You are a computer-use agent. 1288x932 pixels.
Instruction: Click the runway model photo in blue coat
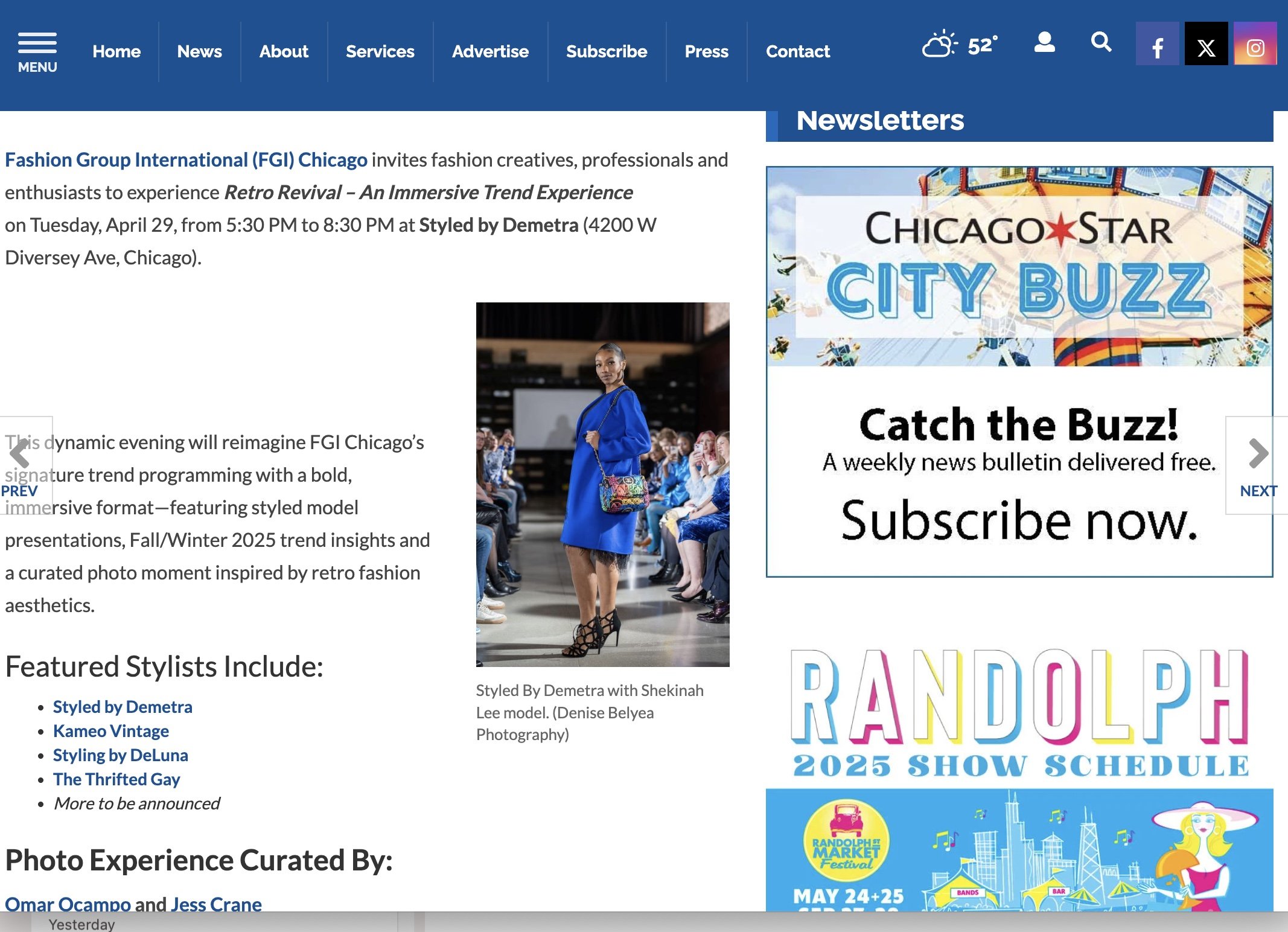[x=602, y=485]
